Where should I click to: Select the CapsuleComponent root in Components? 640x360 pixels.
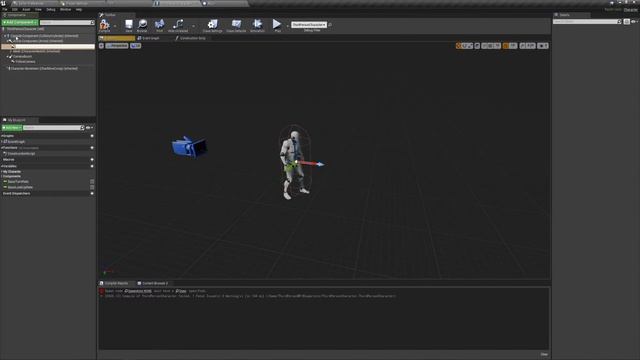point(44,36)
